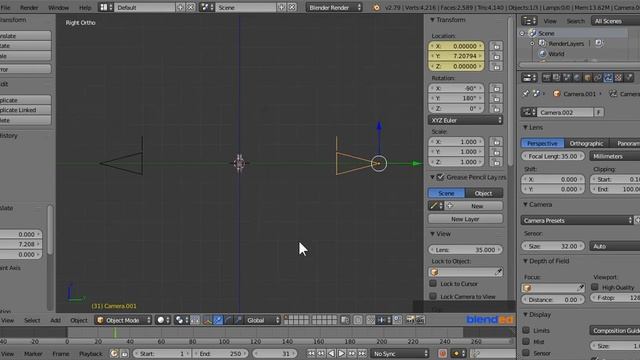
Task: Toggle automatic keyframe record button
Action: click(442, 353)
